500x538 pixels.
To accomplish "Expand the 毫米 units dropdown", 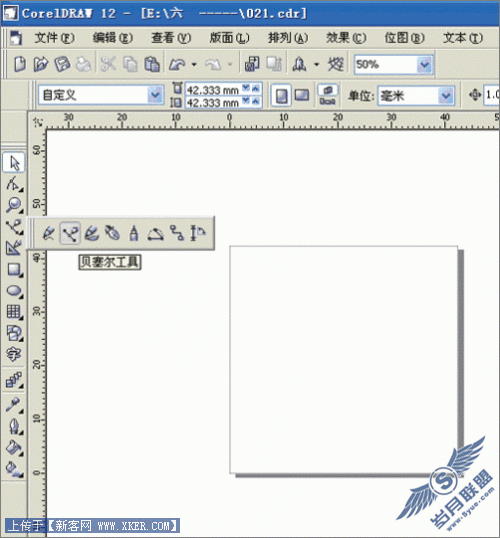I will 446,96.
